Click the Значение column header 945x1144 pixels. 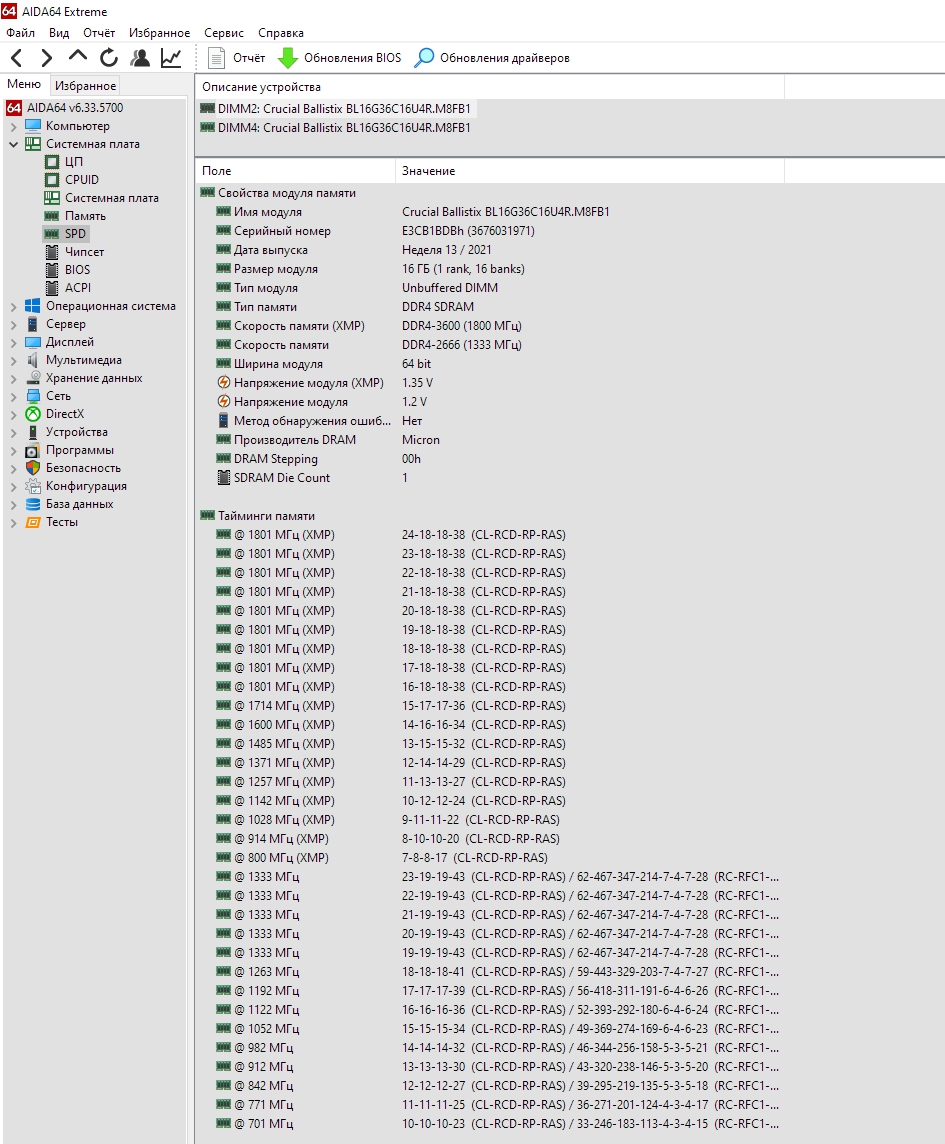click(x=590, y=171)
